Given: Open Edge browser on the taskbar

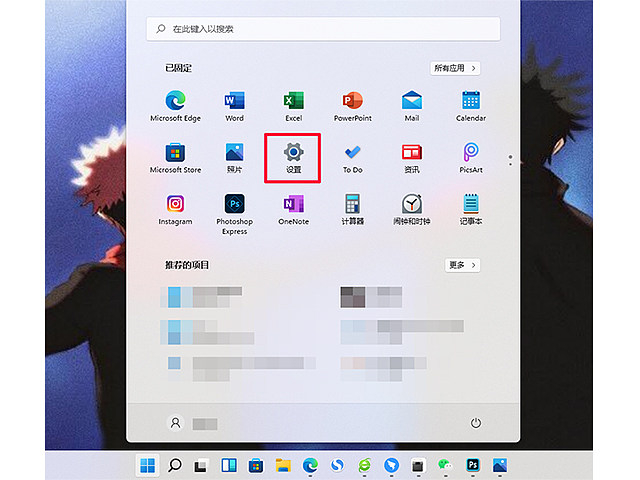Looking at the screenshot, I should pos(310,465).
